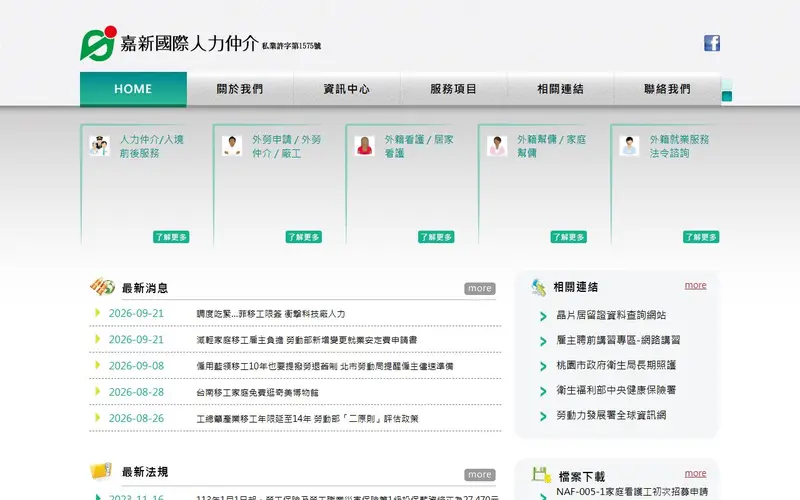Open the news item 台南移工家庭免費逛奇美博物館
This screenshot has width=800, height=500.
click(x=258, y=392)
